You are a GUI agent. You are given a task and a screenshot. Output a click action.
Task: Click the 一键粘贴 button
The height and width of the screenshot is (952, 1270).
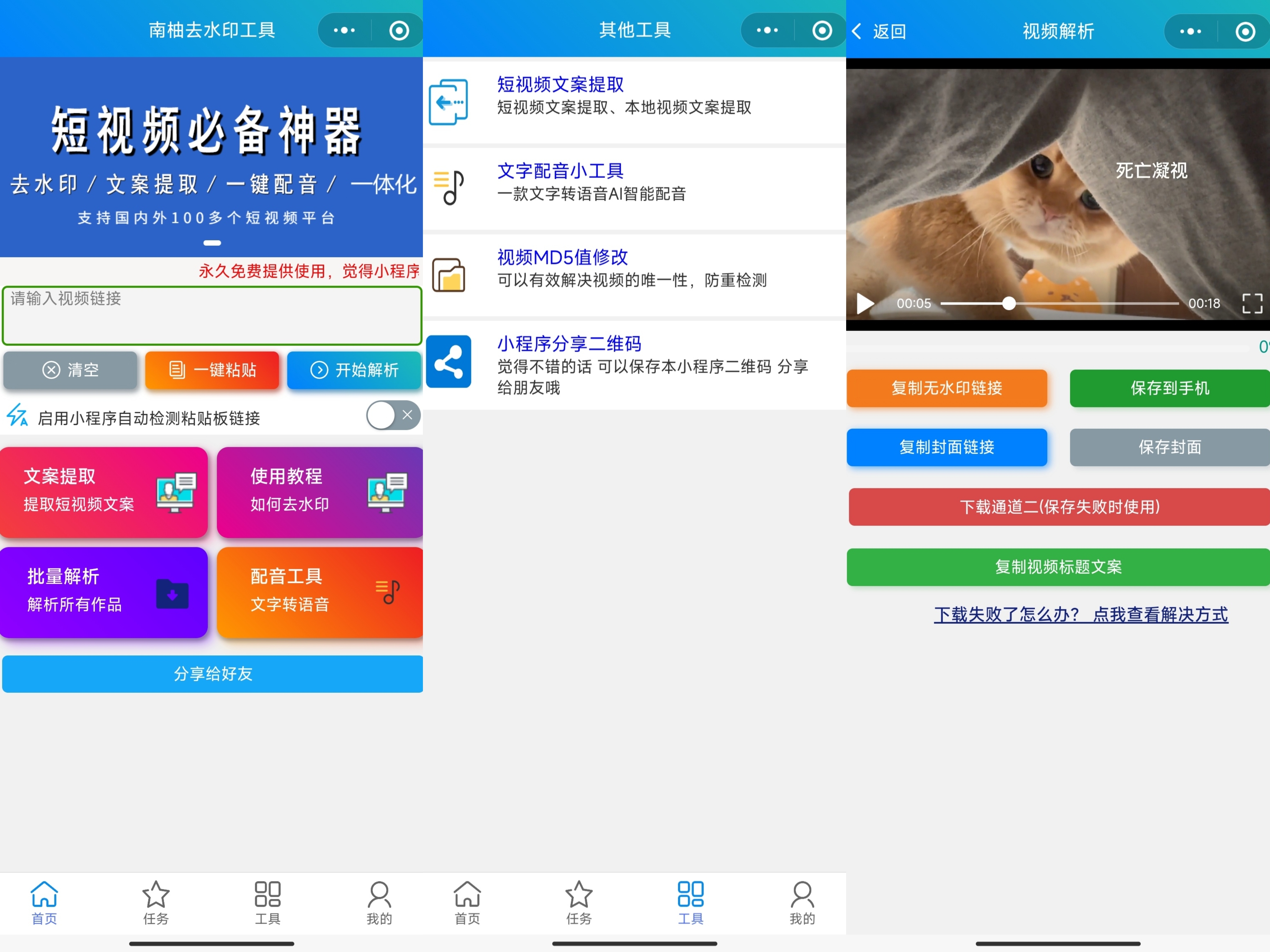pyautogui.click(x=212, y=370)
